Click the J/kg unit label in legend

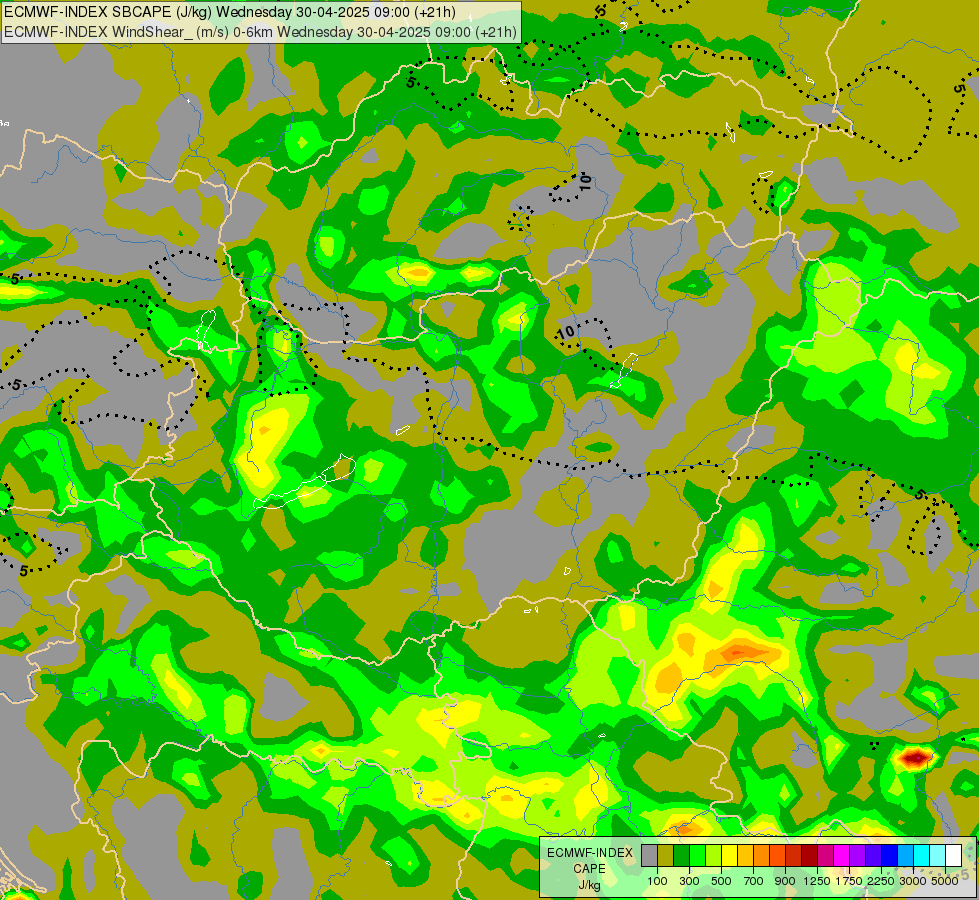click(x=589, y=885)
